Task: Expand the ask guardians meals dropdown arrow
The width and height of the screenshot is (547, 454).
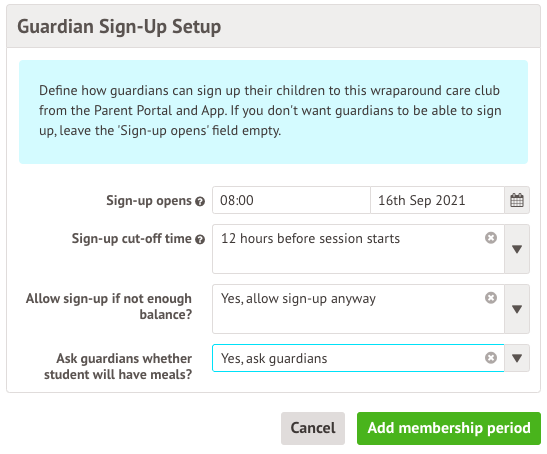Action: [517, 358]
